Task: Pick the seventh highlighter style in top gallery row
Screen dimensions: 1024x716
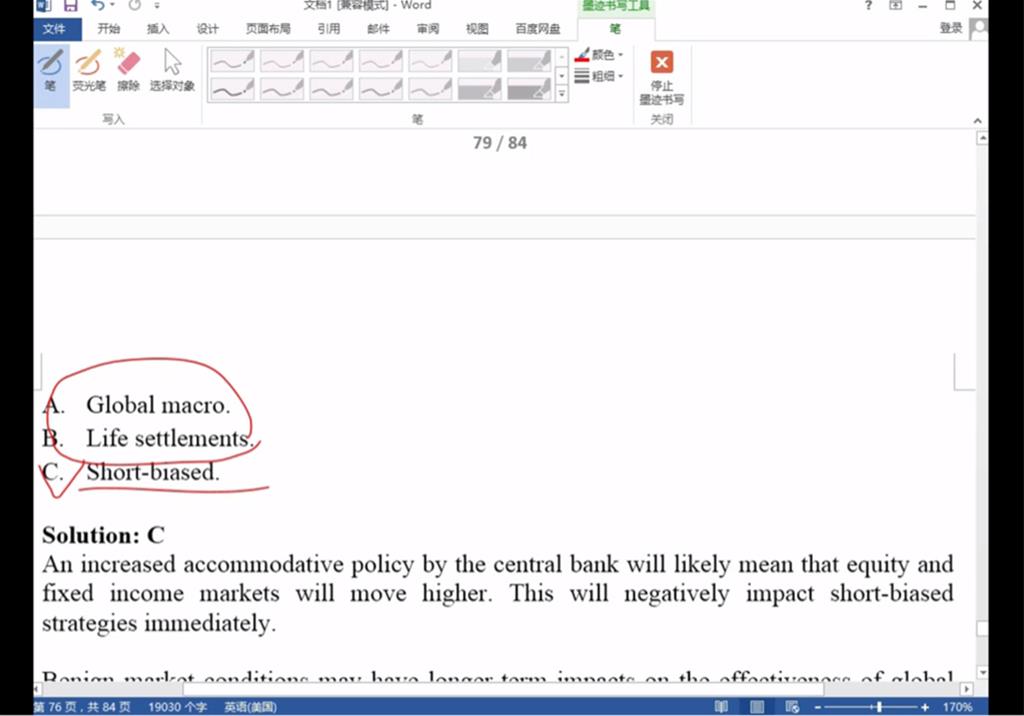Action: [530, 61]
